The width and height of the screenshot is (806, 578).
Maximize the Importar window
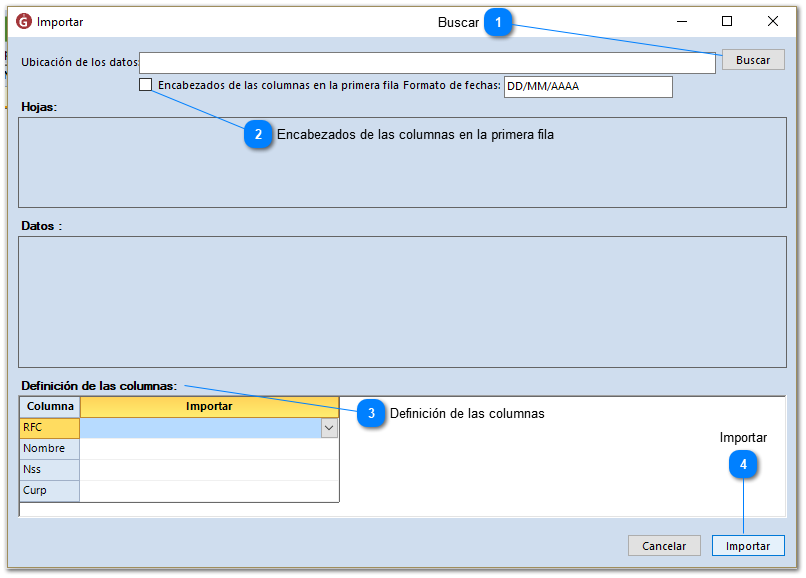(x=727, y=21)
